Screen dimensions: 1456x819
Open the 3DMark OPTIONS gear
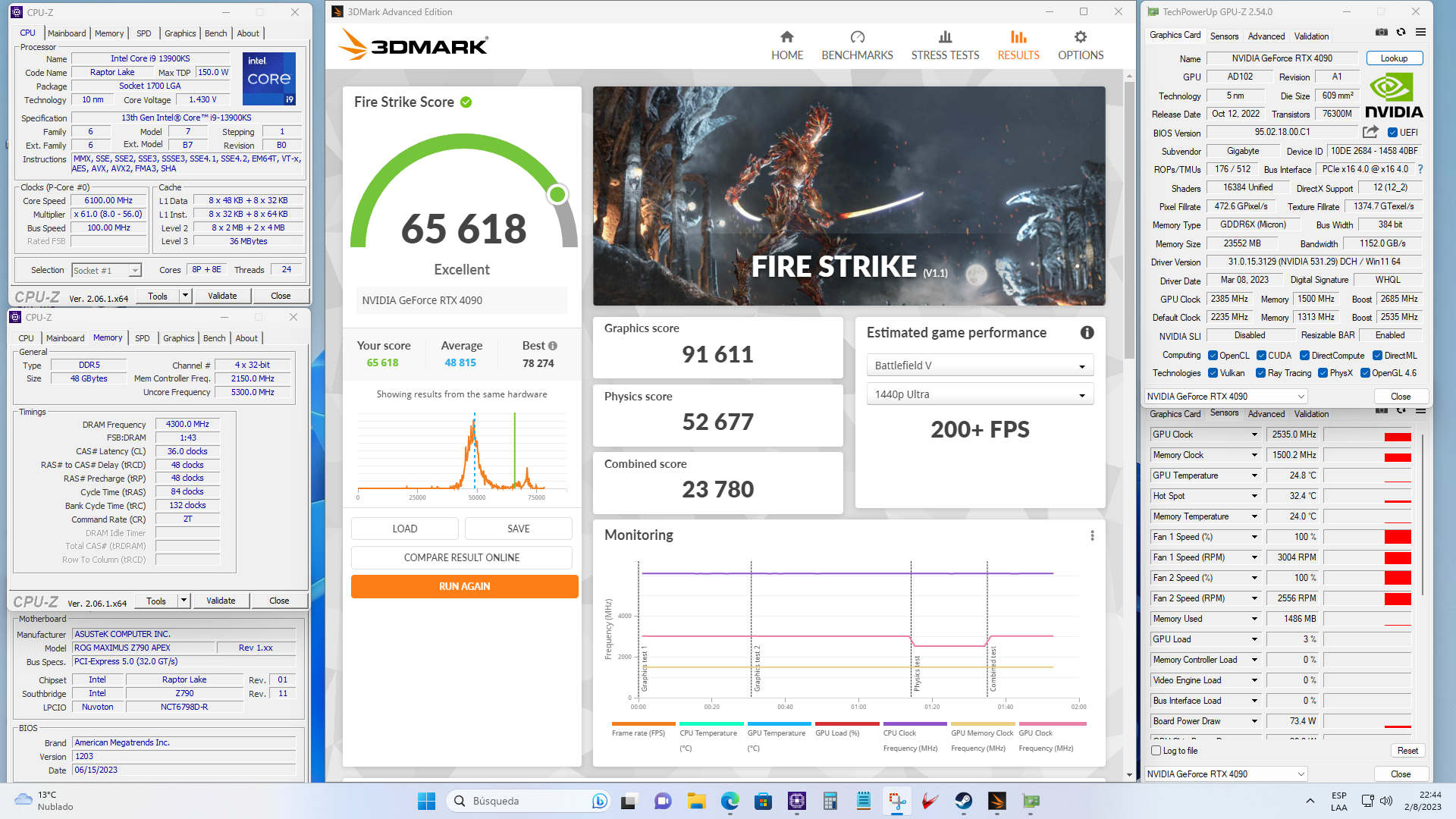pos(1081,45)
